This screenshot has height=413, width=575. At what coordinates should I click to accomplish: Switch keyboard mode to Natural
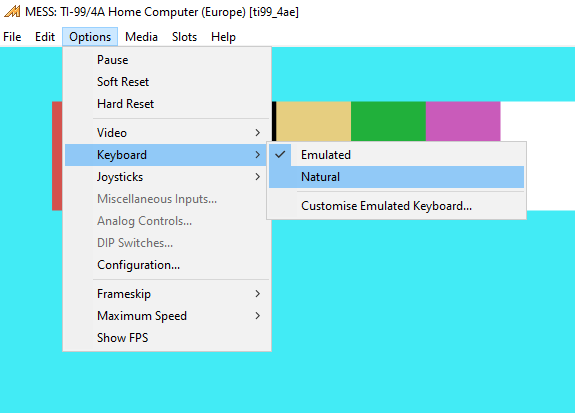click(x=396, y=177)
